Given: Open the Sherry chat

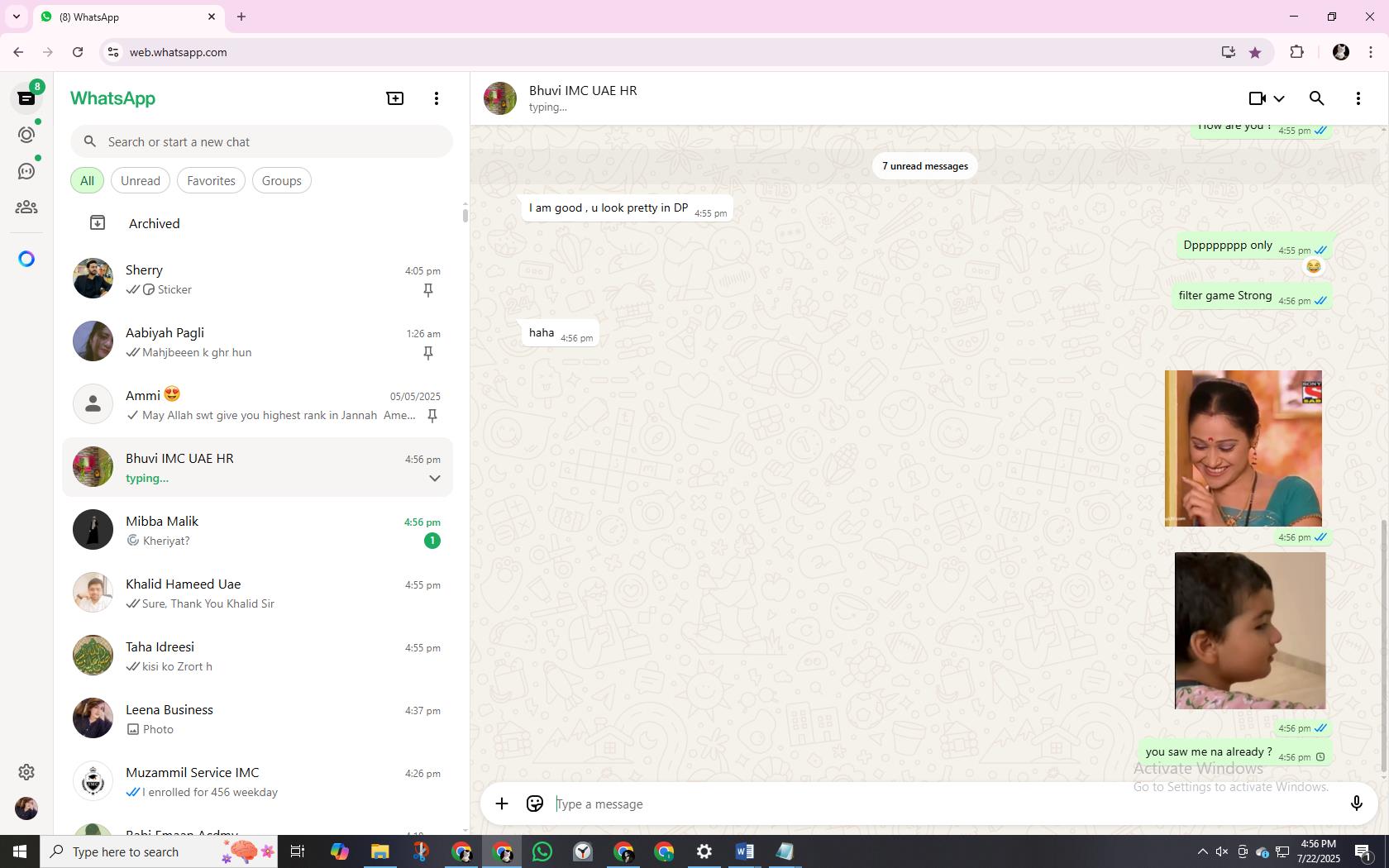Looking at the screenshot, I should pyautogui.click(x=257, y=279).
